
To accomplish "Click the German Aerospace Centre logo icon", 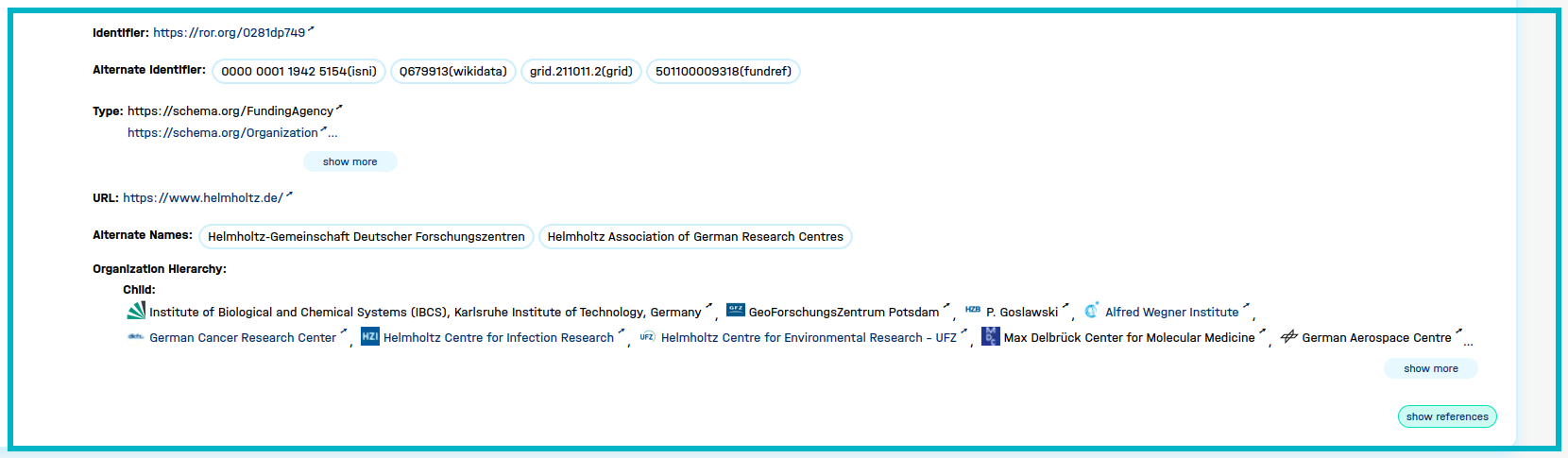I will point(1288,336).
